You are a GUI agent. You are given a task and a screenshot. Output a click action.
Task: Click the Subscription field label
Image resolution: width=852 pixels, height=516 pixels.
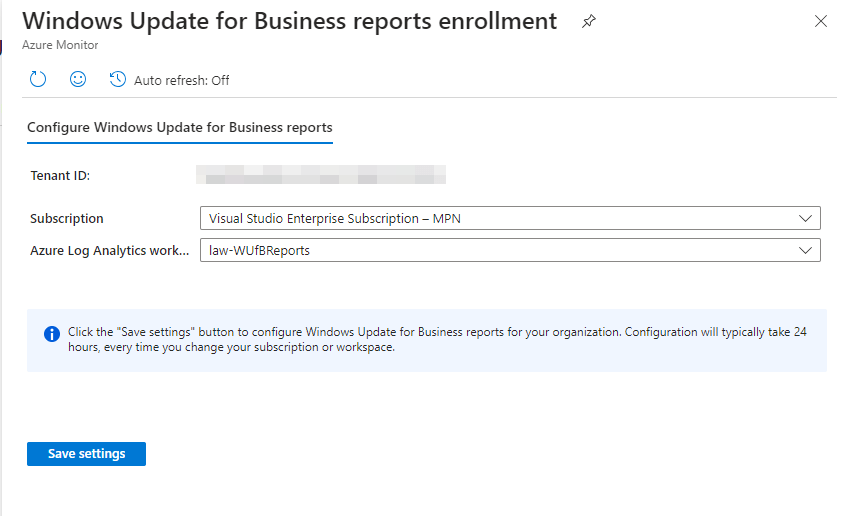point(67,218)
